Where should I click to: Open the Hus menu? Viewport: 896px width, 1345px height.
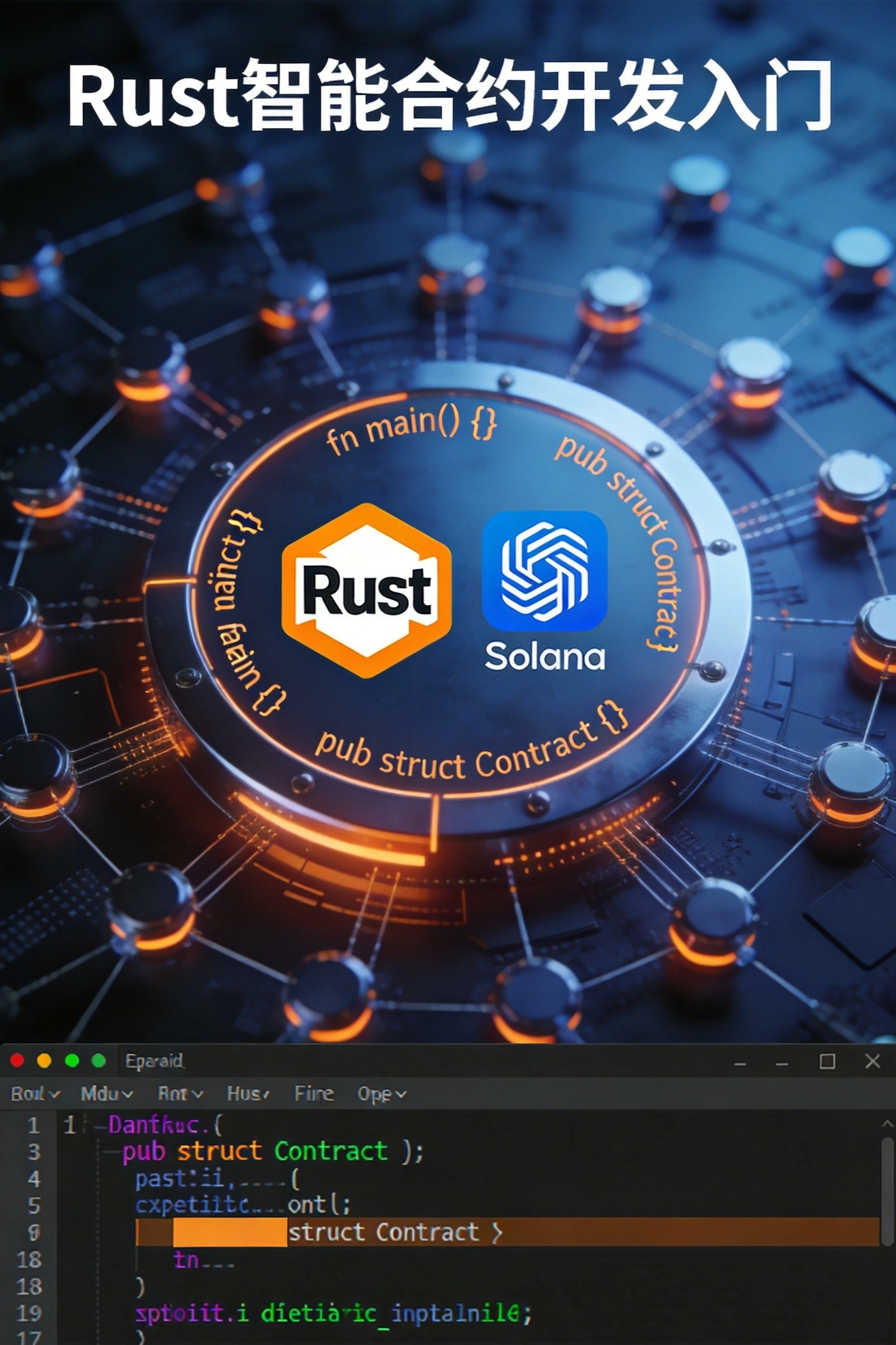pyautogui.click(x=248, y=1093)
